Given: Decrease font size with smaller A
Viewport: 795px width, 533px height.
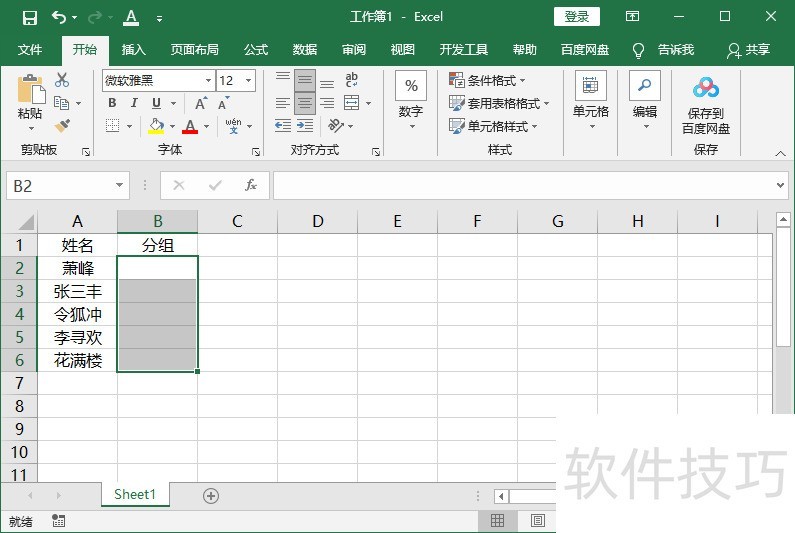Looking at the screenshot, I should pos(223,103).
